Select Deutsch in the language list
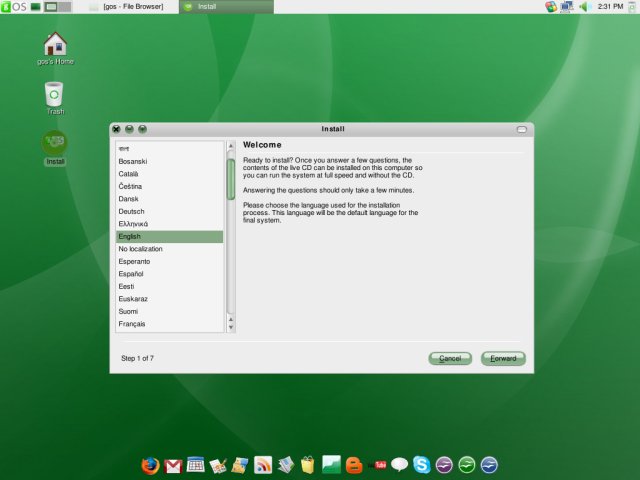 [x=131, y=211]
